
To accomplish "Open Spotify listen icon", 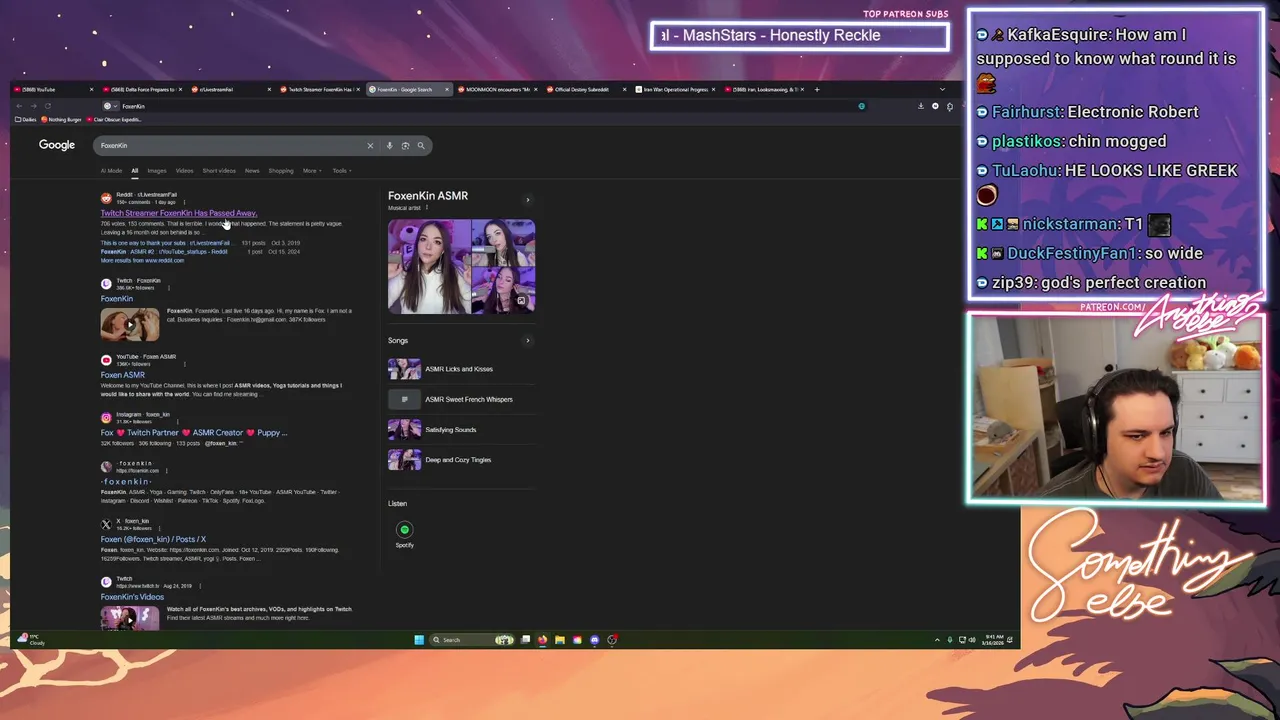I will (x=405, y=530).
